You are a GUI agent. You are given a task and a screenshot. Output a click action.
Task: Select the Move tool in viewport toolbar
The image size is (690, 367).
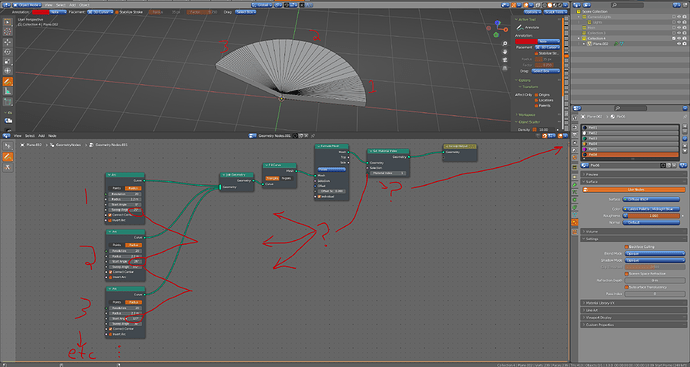7,42
